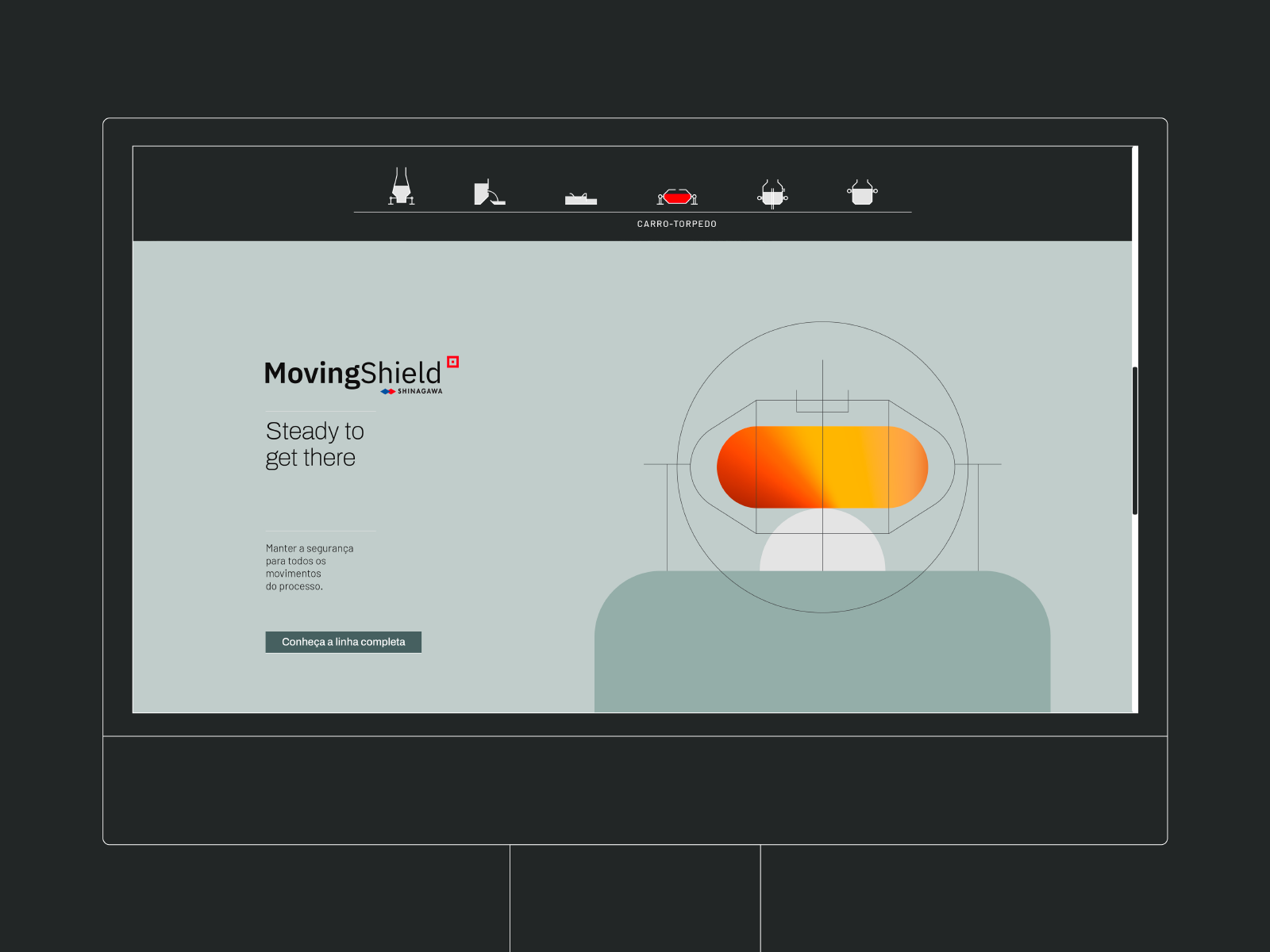Viewport: 1270px width, 952px height.
Task: Toggle the Carro-Torpedo stage active state
Action: [x=675, y=195]
